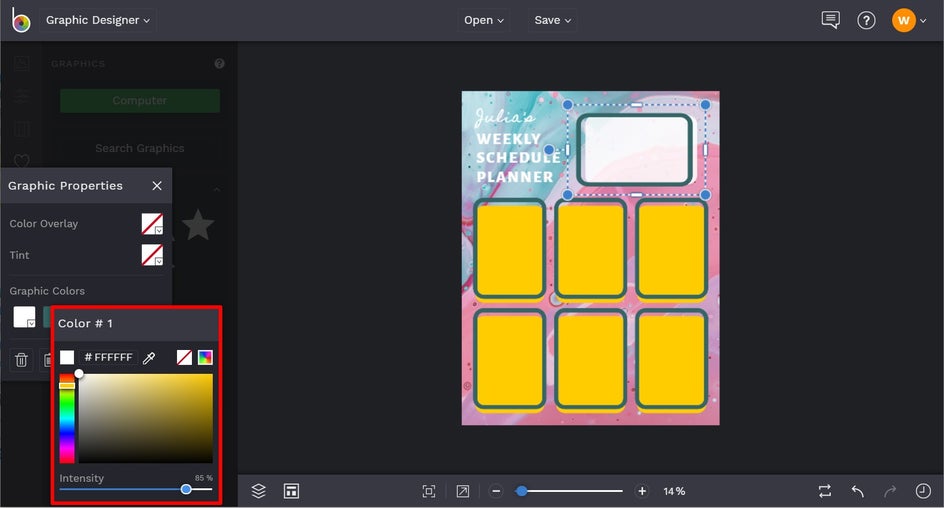Select the top-middle yellow box
The image size is (944, 508).
pyautogui.click(x=591, y=249)
